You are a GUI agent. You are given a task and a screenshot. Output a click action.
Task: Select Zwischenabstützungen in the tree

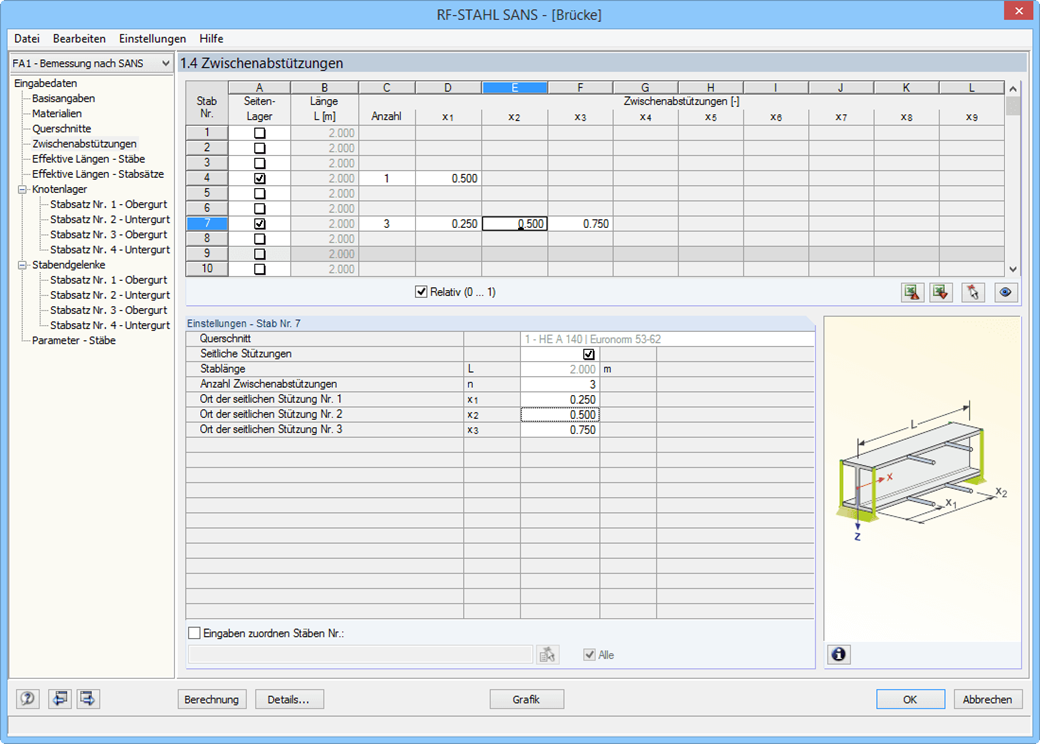coord(84,144)
